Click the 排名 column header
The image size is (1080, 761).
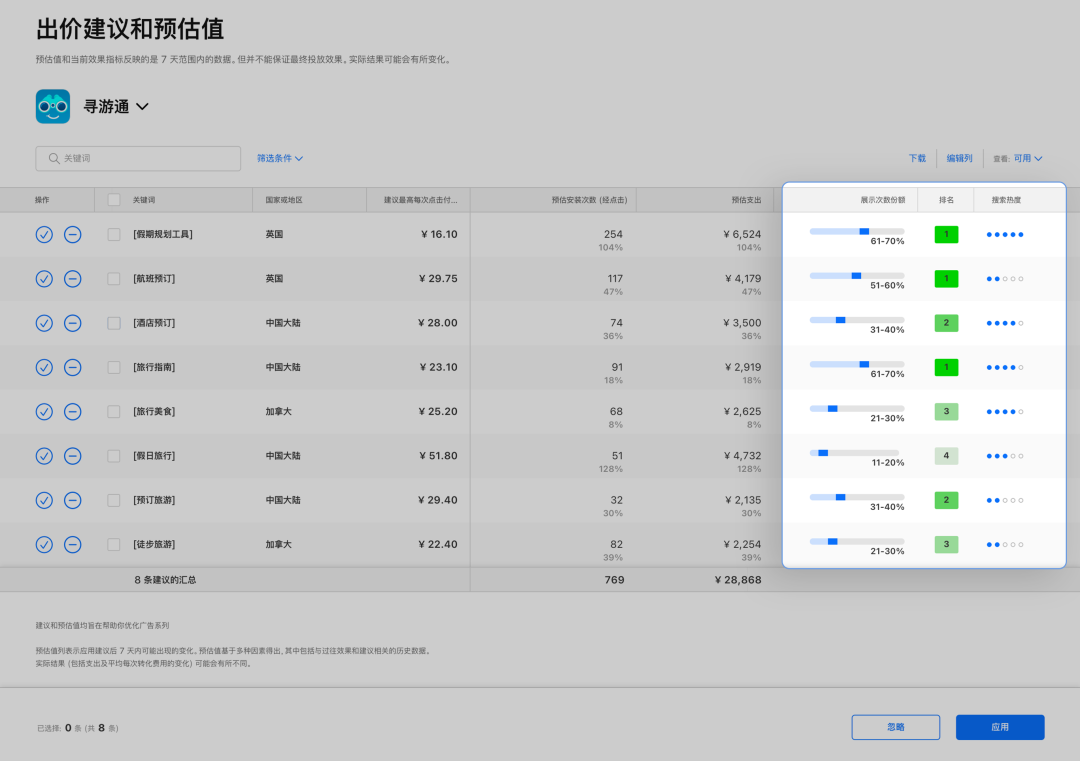(946, 200)
